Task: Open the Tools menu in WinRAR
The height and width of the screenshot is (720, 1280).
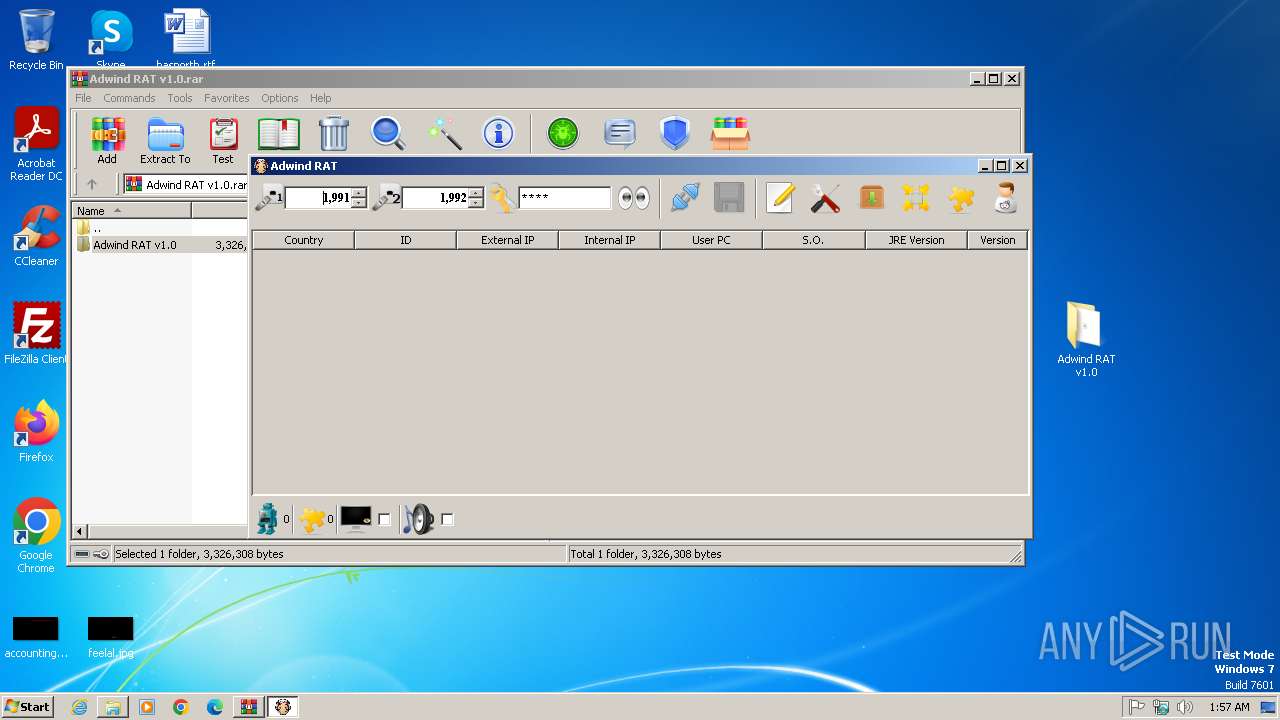Action: click(180, 98)
